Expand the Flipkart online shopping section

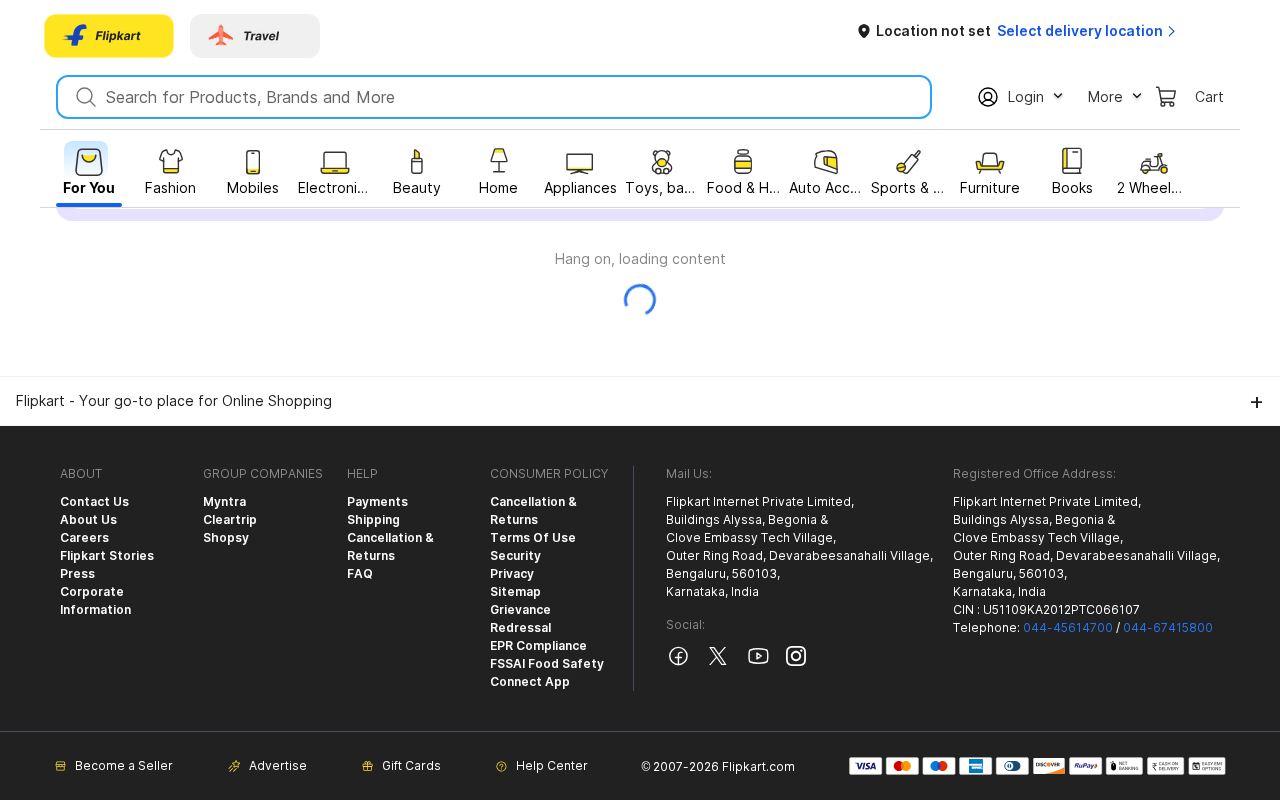pyautogui.click(x=1256, y=402)
